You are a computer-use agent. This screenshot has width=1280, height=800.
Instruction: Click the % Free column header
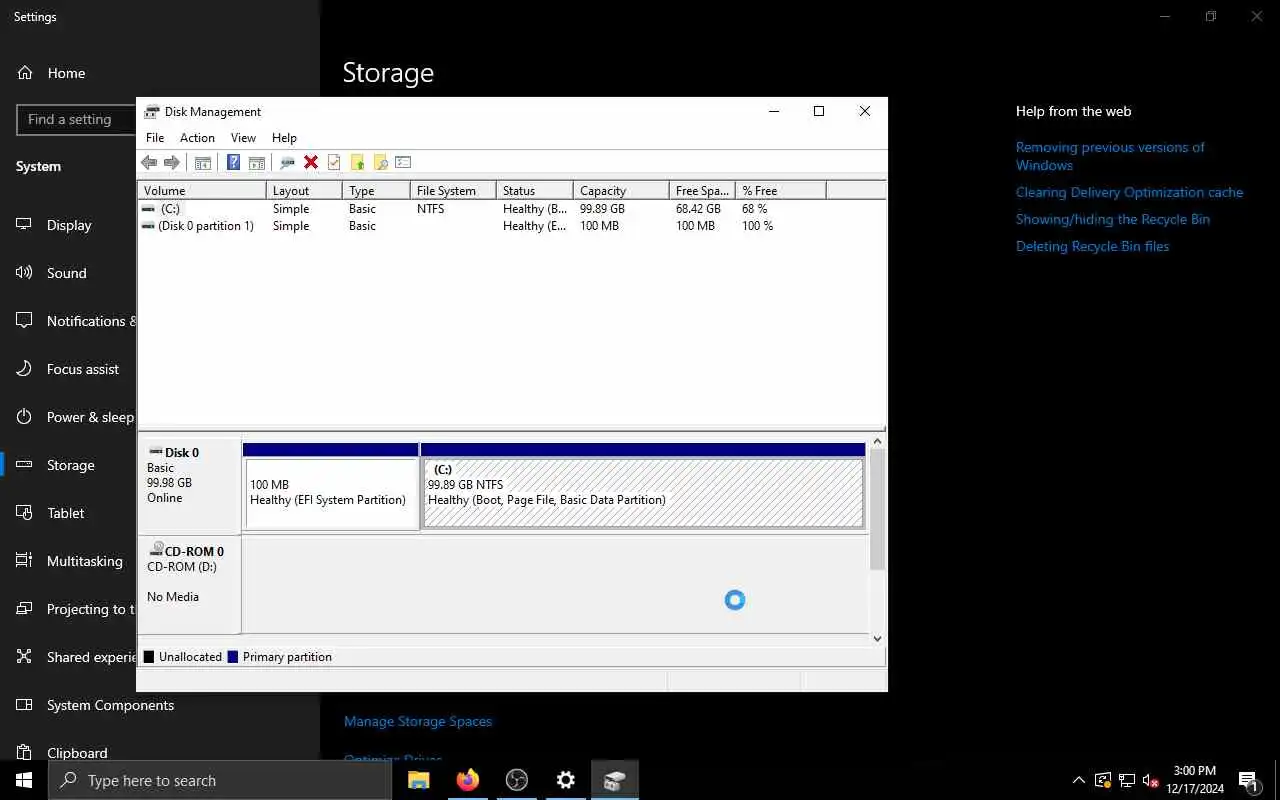point(781,190)
